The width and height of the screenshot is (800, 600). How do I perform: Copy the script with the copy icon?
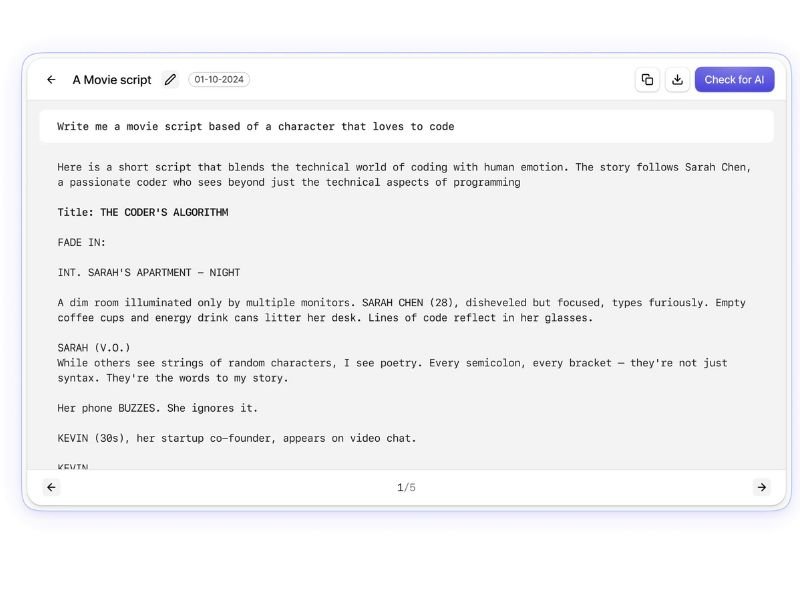[647, 80]
